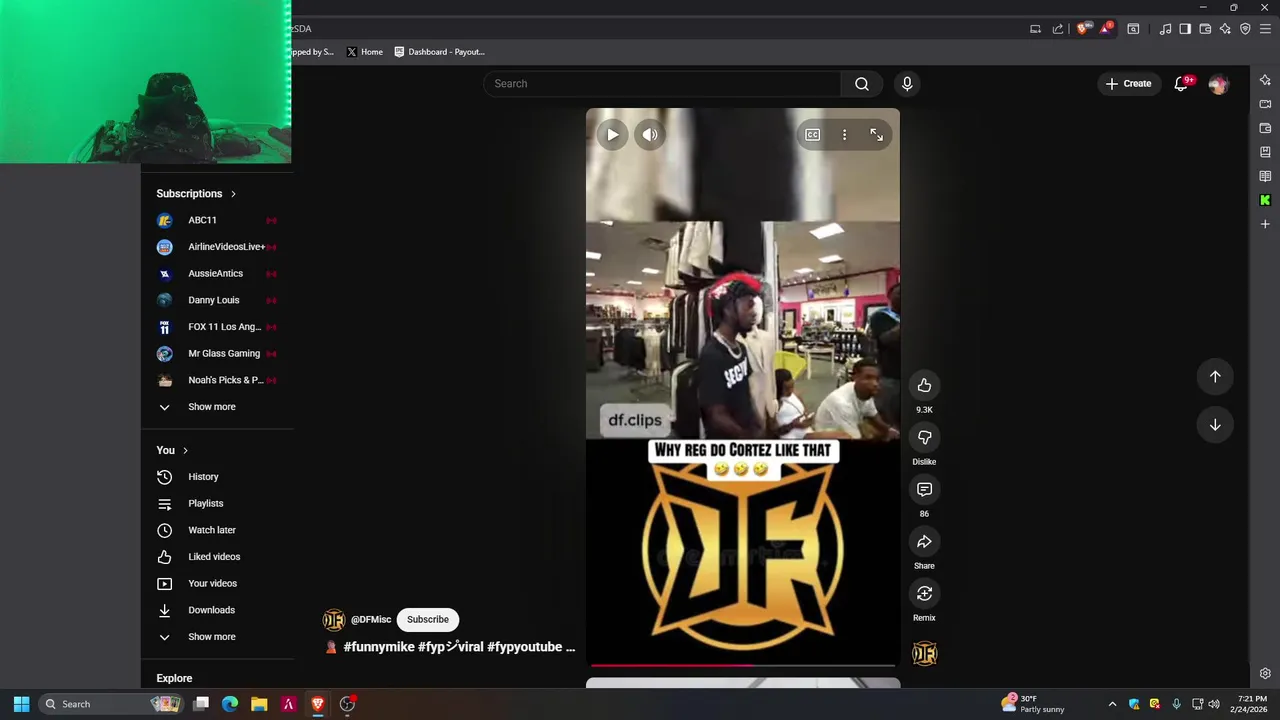Show hidden system tray icons
Screen dimensions: 1280x720
point(1112,704)
